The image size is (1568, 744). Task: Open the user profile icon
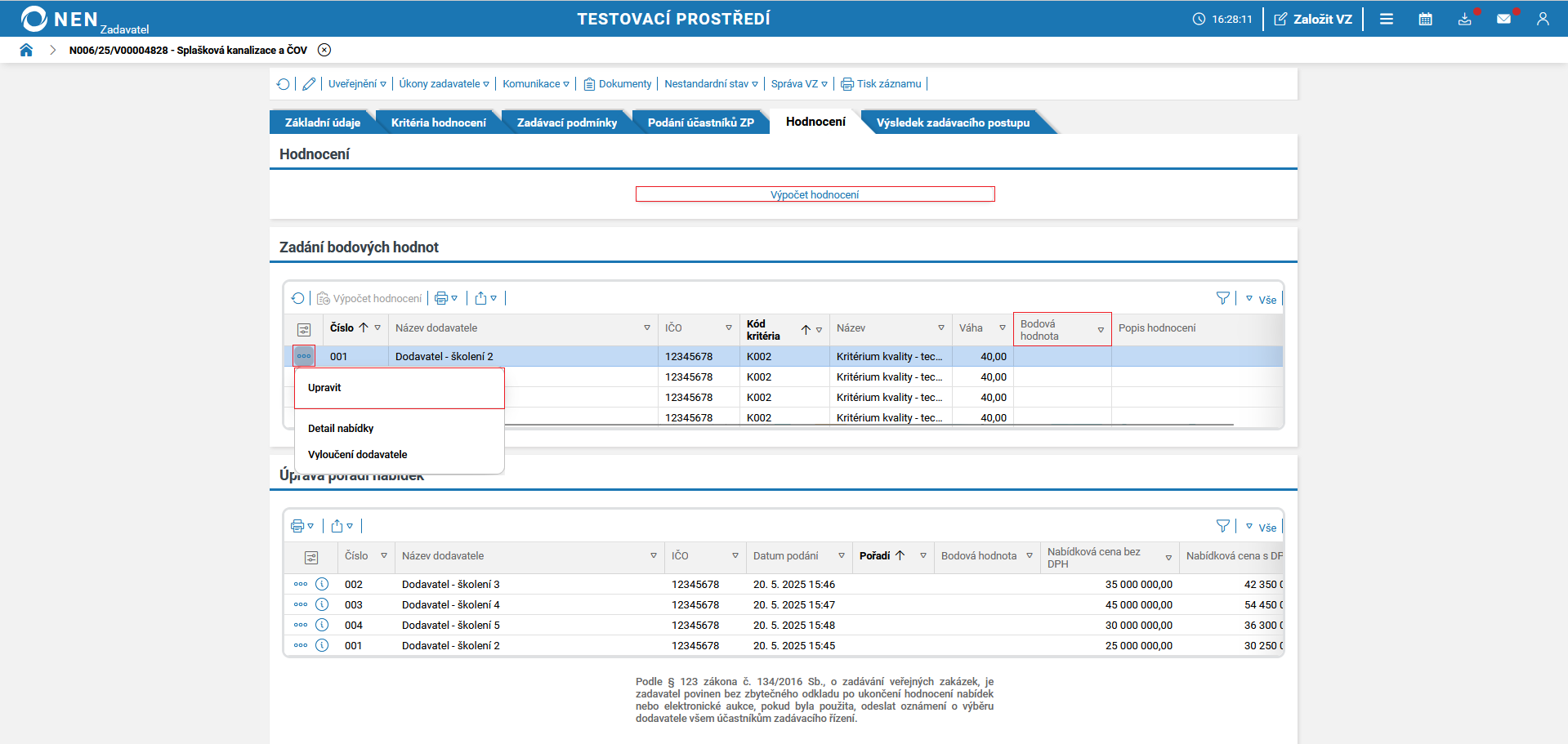[x=1542, y=19]
